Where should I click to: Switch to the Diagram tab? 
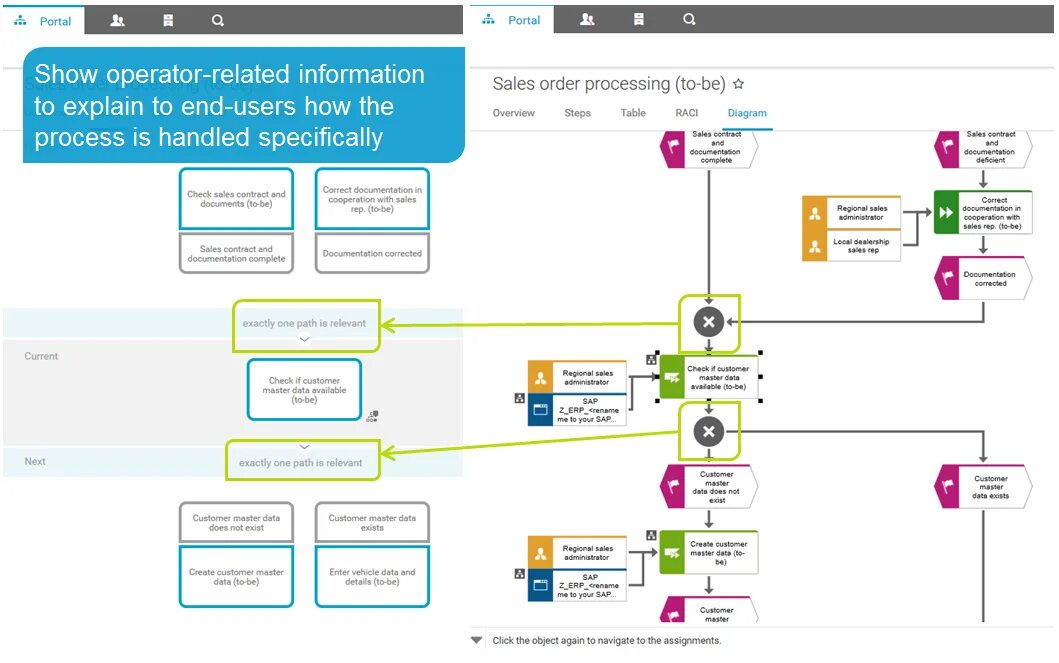(x=747, y=113)
